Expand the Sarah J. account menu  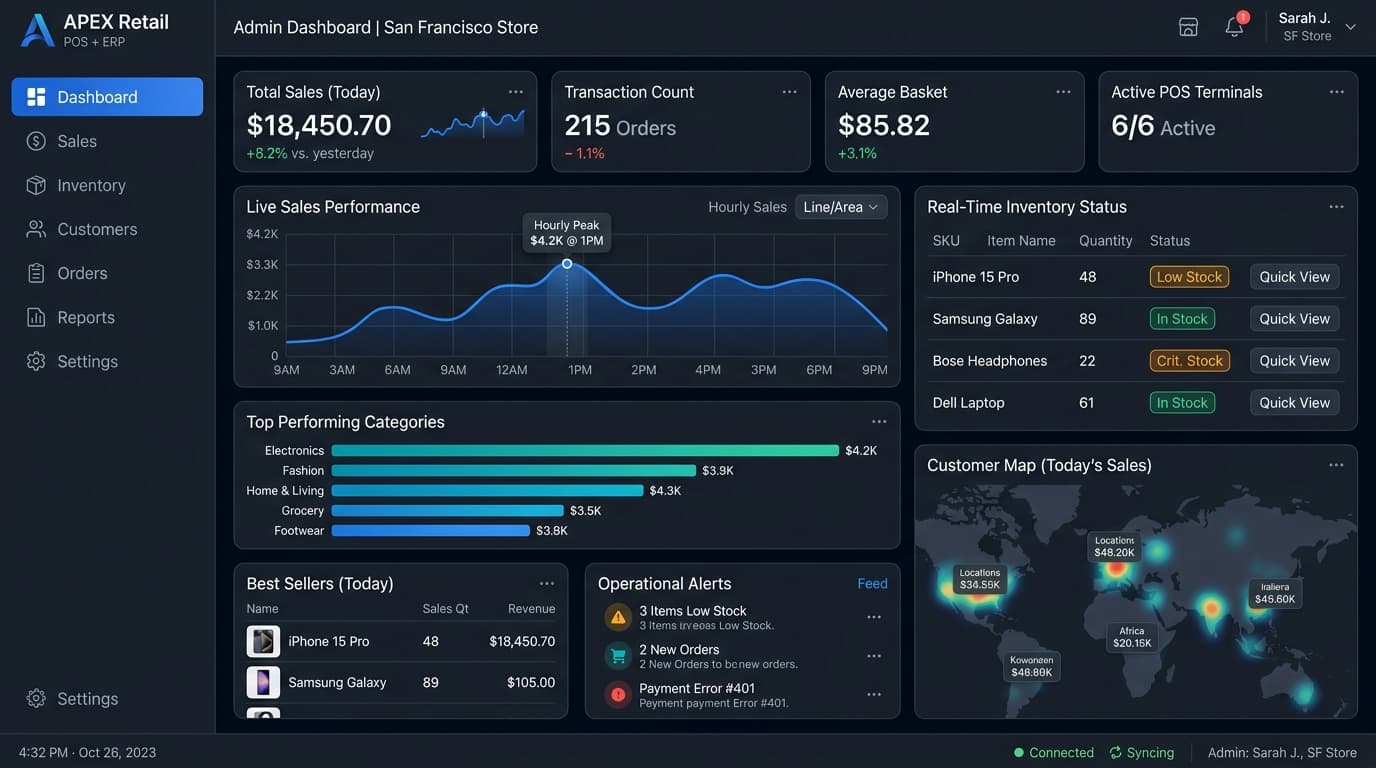[1350, 27]
